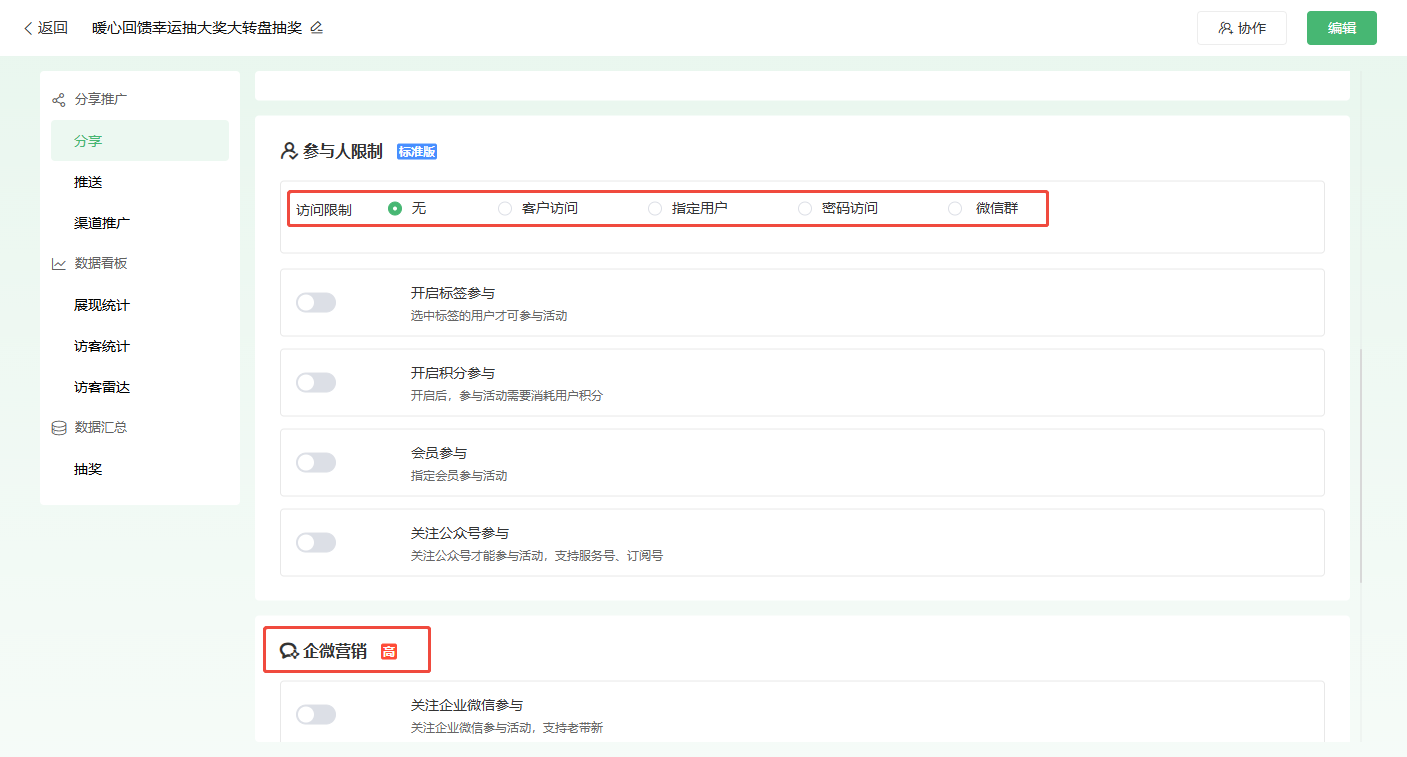Screen dimensions: 1407x757
Task: Toggle the 关注公众号参与 switch
Action: [316, 543]
